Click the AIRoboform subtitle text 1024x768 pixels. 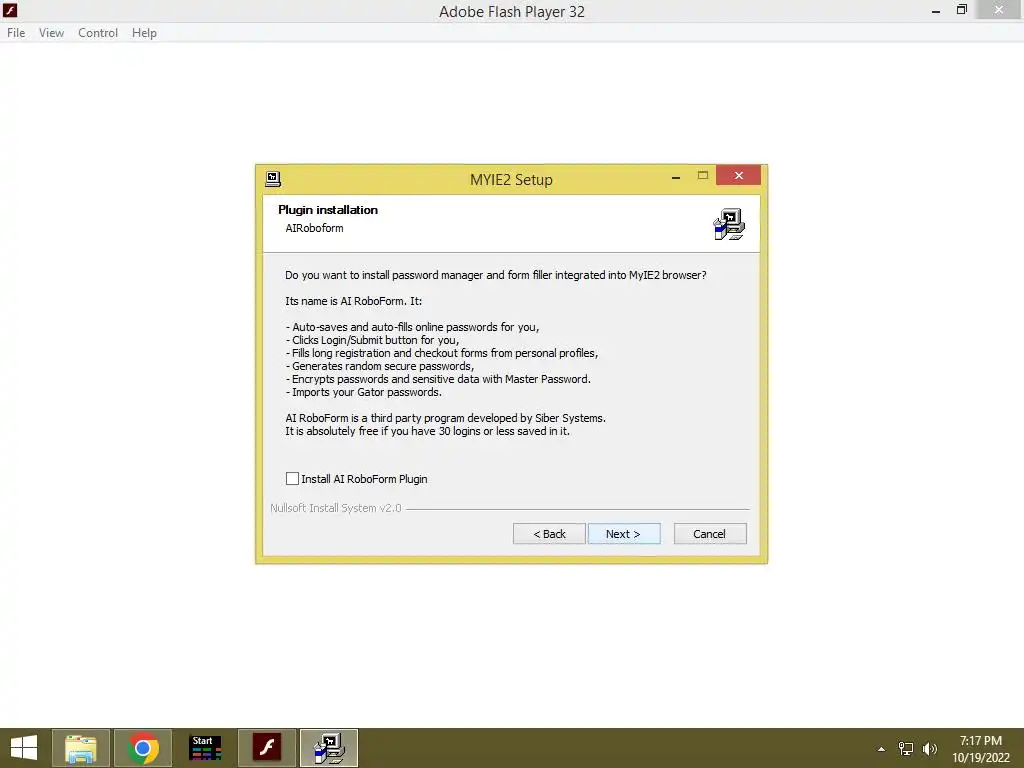tap(314, 228)
